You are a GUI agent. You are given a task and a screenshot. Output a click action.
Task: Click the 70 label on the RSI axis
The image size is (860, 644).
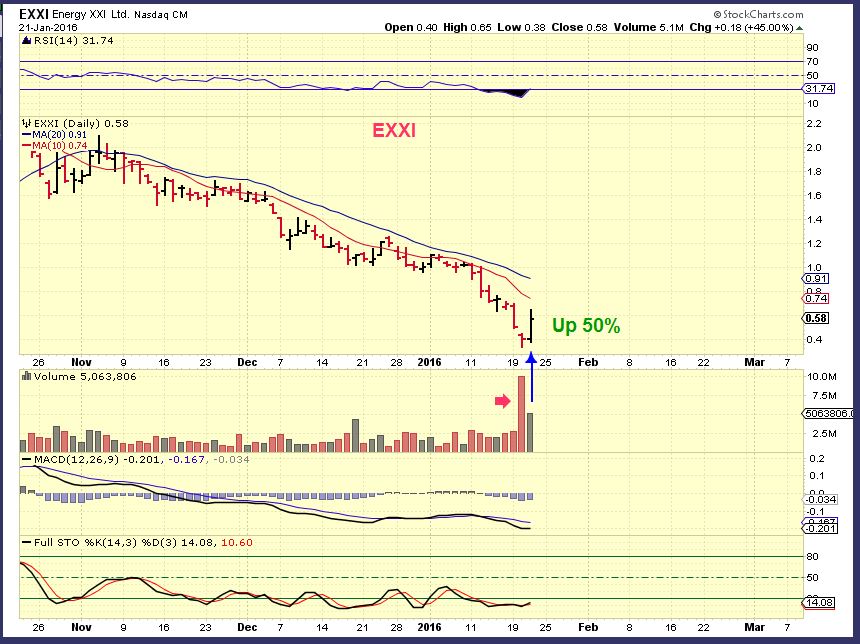coord(812,61)
